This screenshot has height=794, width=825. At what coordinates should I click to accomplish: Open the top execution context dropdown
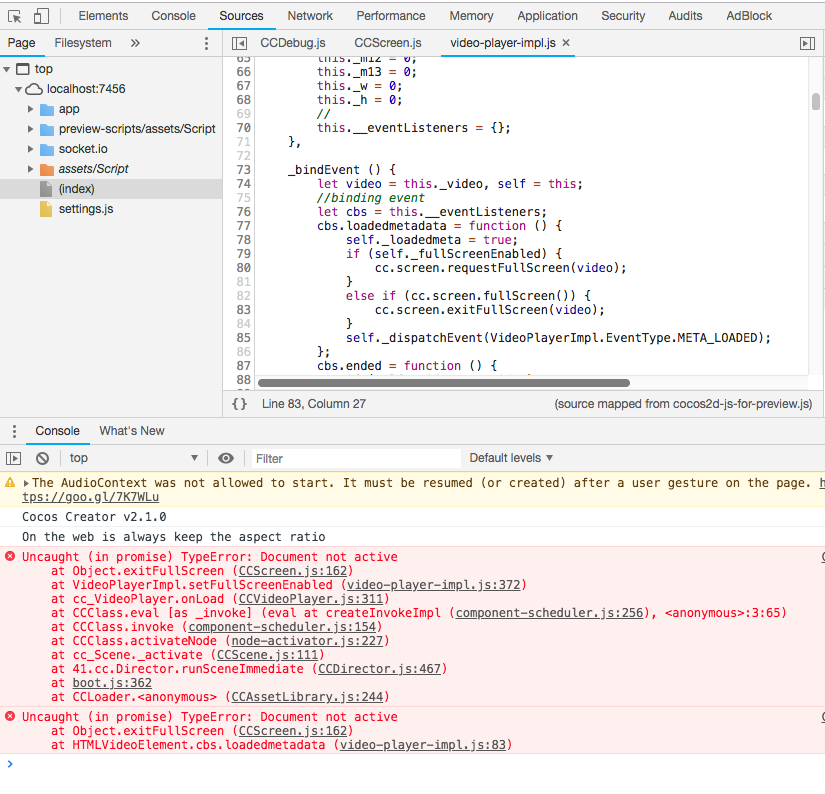[134, 458]
